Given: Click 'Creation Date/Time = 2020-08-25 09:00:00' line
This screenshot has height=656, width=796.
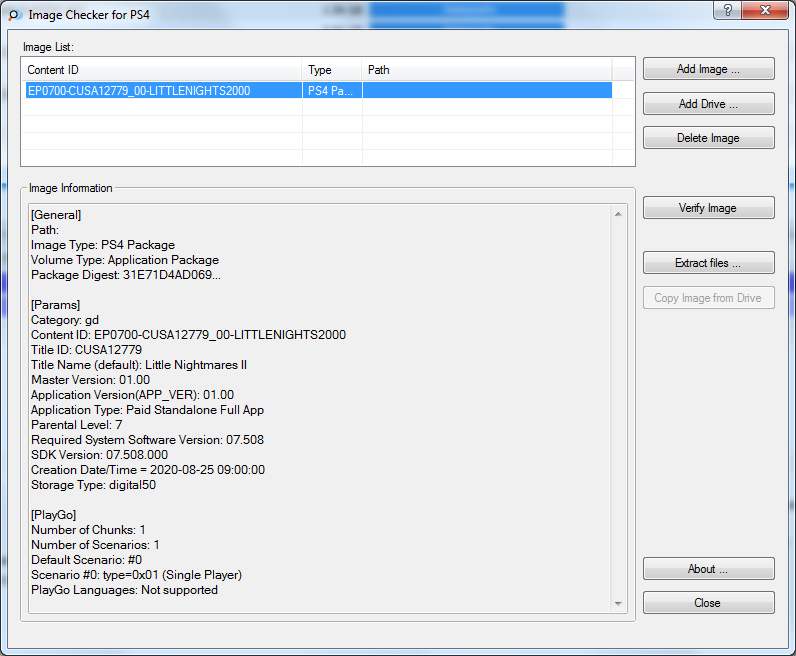Looking at the screenshot, I should click(148, 470).
